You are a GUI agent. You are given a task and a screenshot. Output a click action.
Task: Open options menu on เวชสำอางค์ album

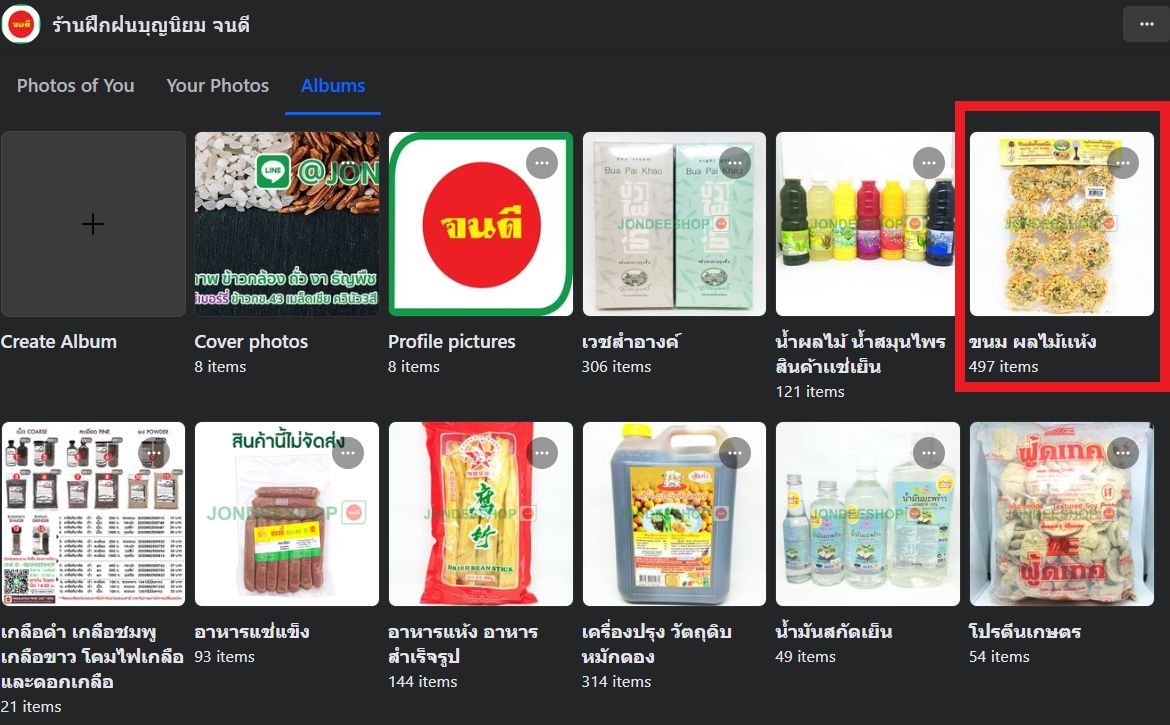pyautogui.click(x=735, y=163)
